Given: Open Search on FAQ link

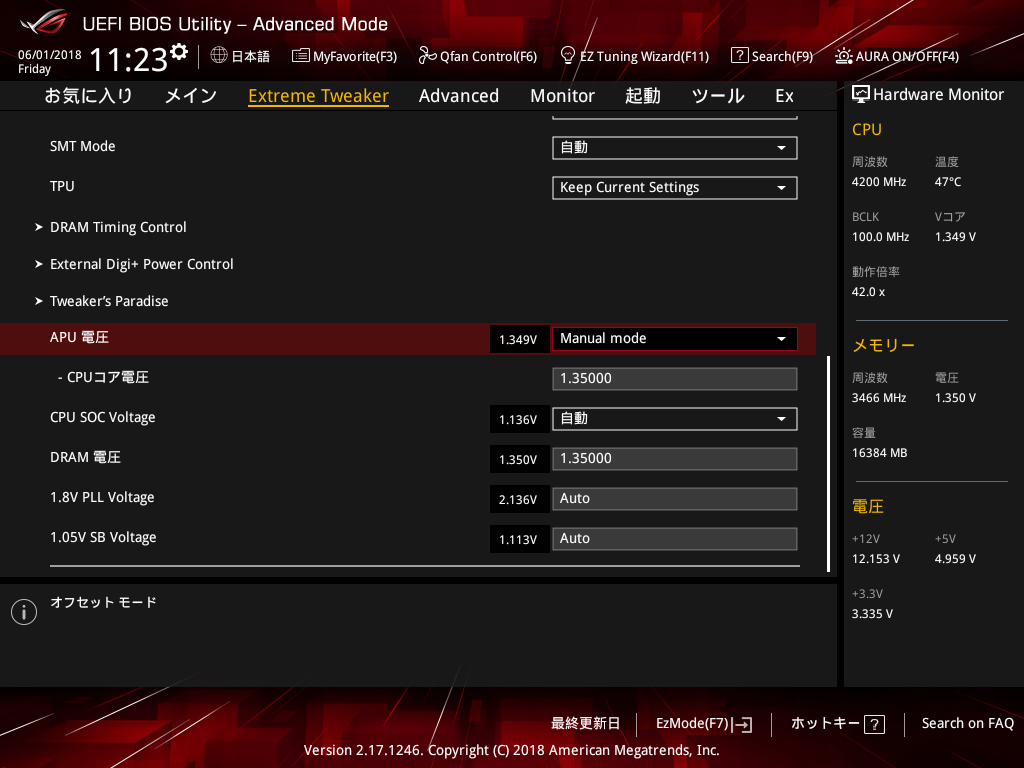Looking at the screenshot, I should (967, 724).
